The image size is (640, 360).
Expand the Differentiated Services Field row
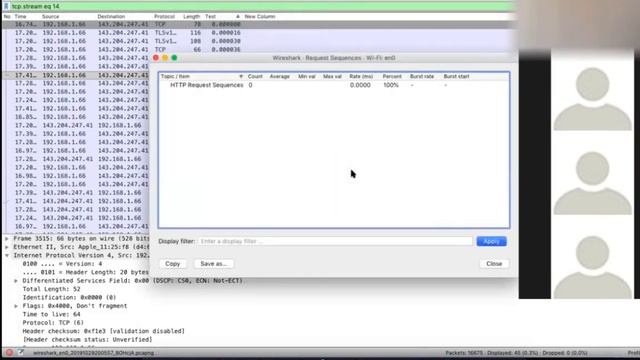pos(16,281)
